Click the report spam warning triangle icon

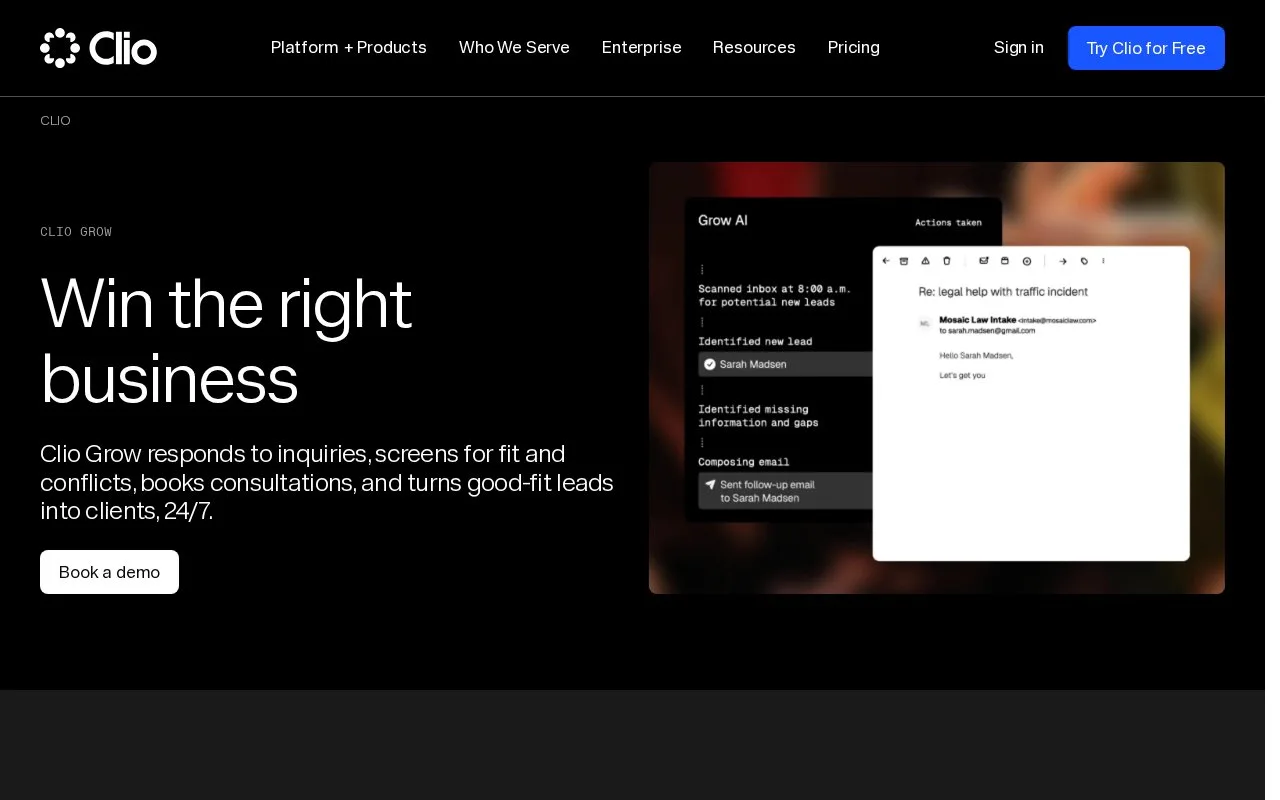click(x=925, y=261)
